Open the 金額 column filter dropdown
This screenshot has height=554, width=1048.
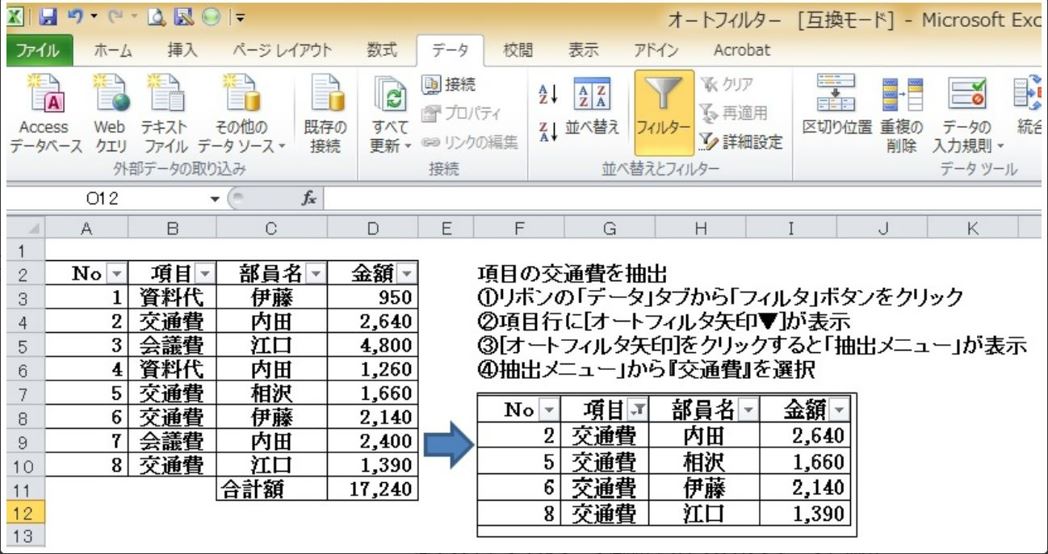coord(407,274)
